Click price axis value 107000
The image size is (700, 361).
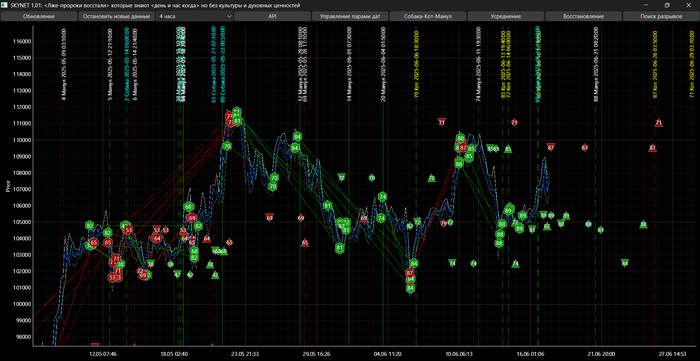pos(23,189)
